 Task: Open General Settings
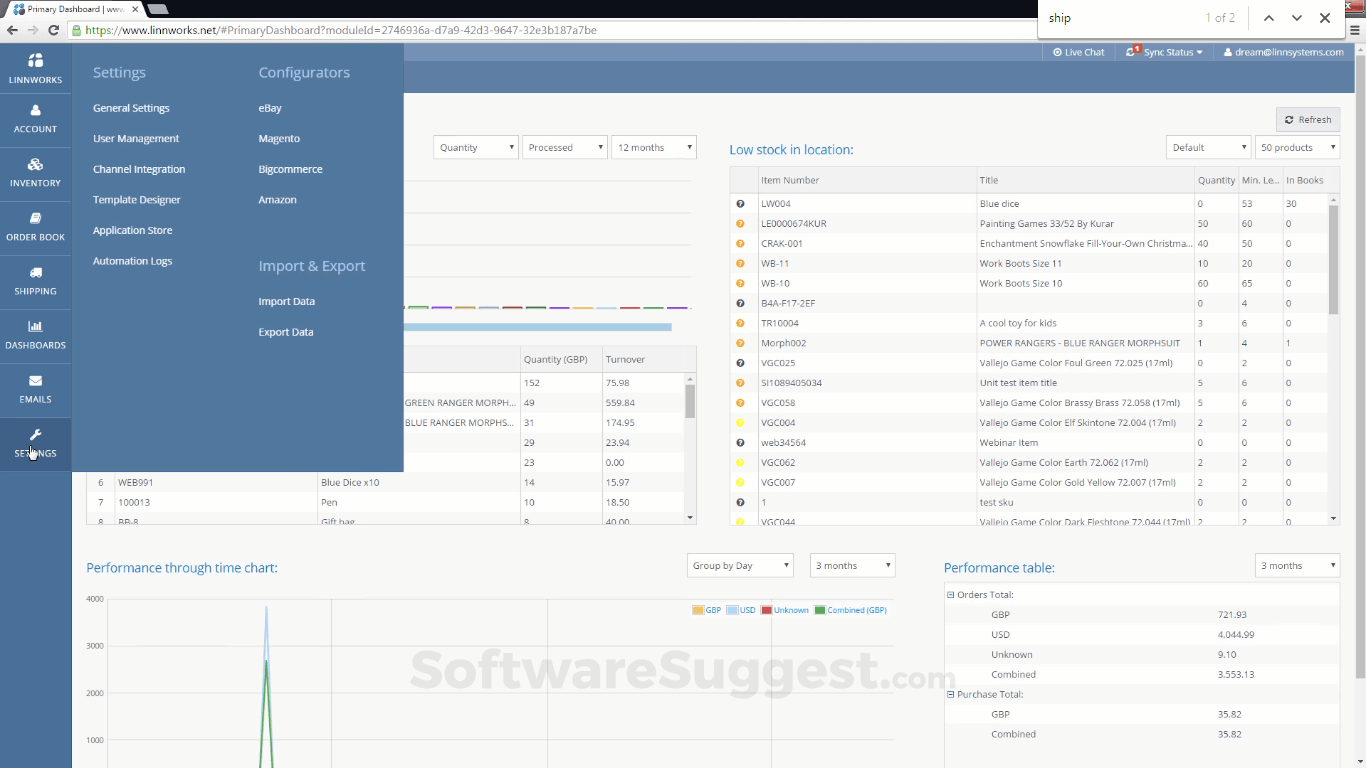[131, 108]
